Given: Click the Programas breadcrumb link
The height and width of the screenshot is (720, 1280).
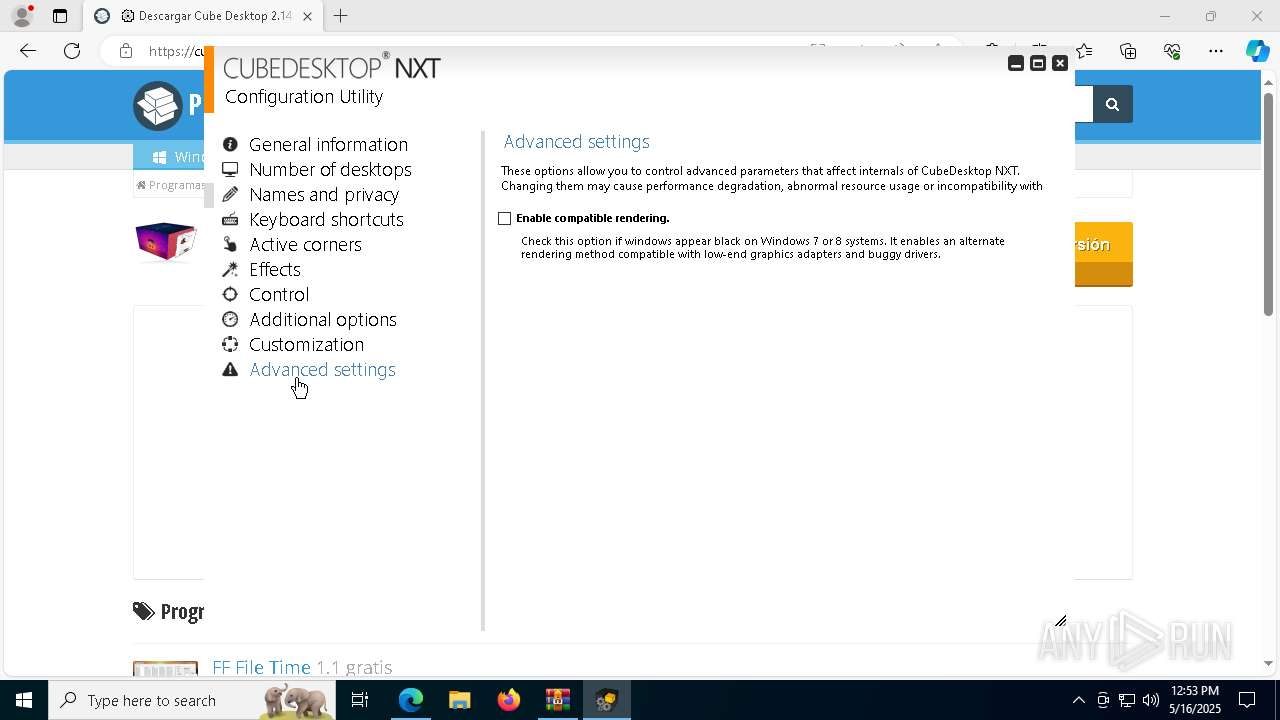Looking at the screenshot, I should 171,185.
